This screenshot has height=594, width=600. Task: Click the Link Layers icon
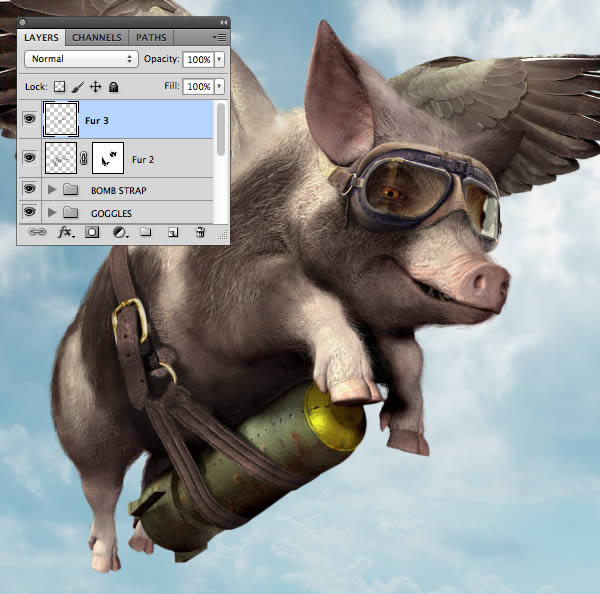37,232
